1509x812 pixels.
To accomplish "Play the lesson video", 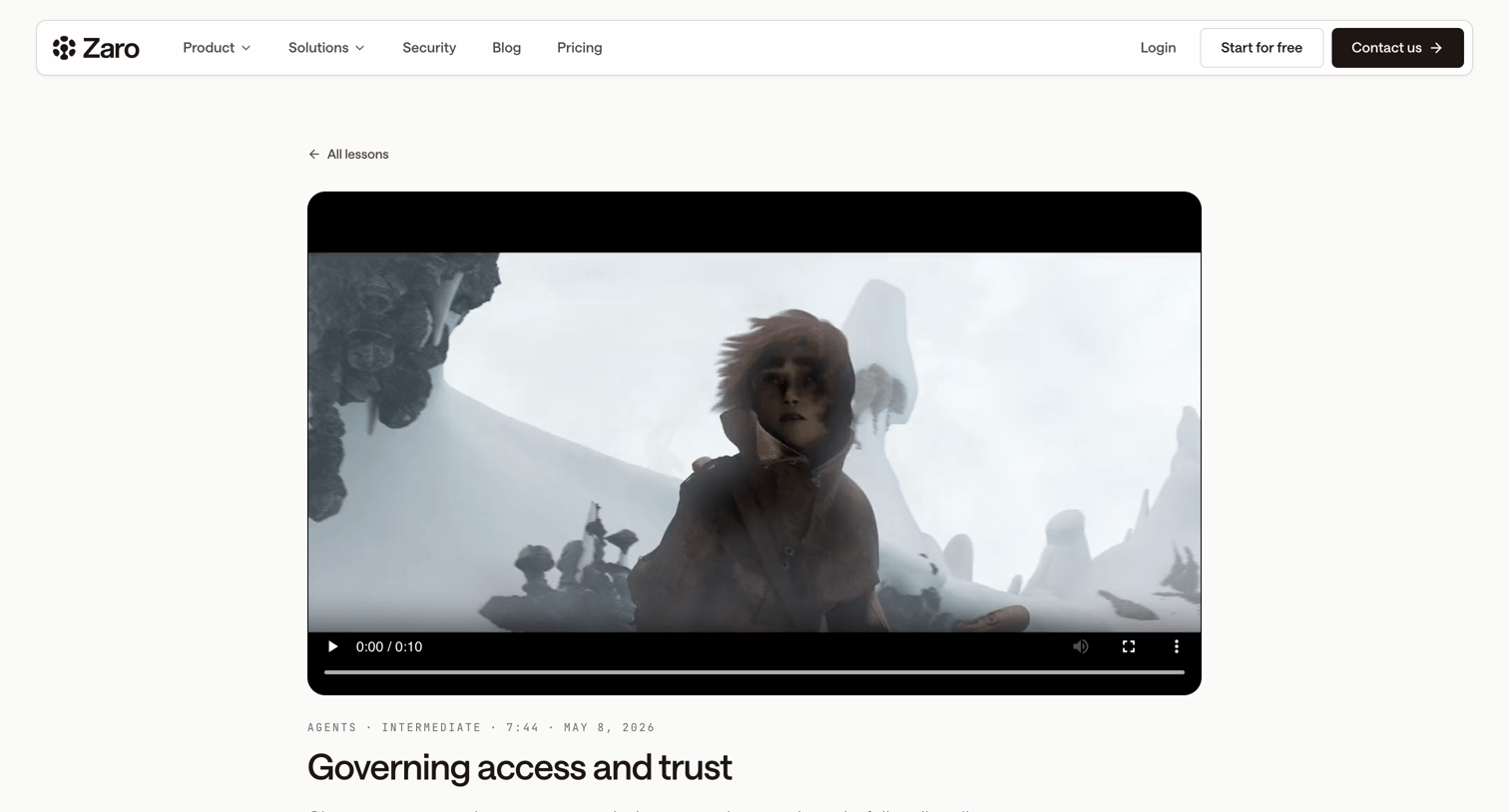I will click(332, 646).
